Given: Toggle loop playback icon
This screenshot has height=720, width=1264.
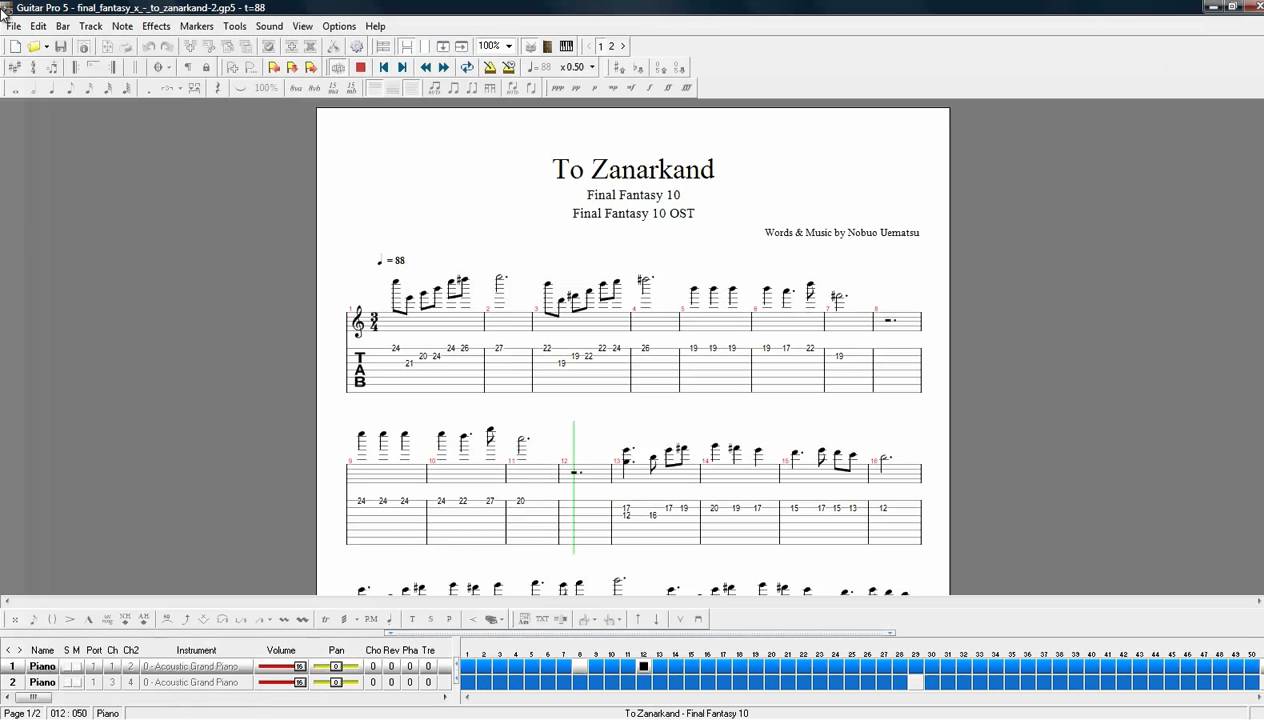Looking at the screenshot, I should point(467,67).
